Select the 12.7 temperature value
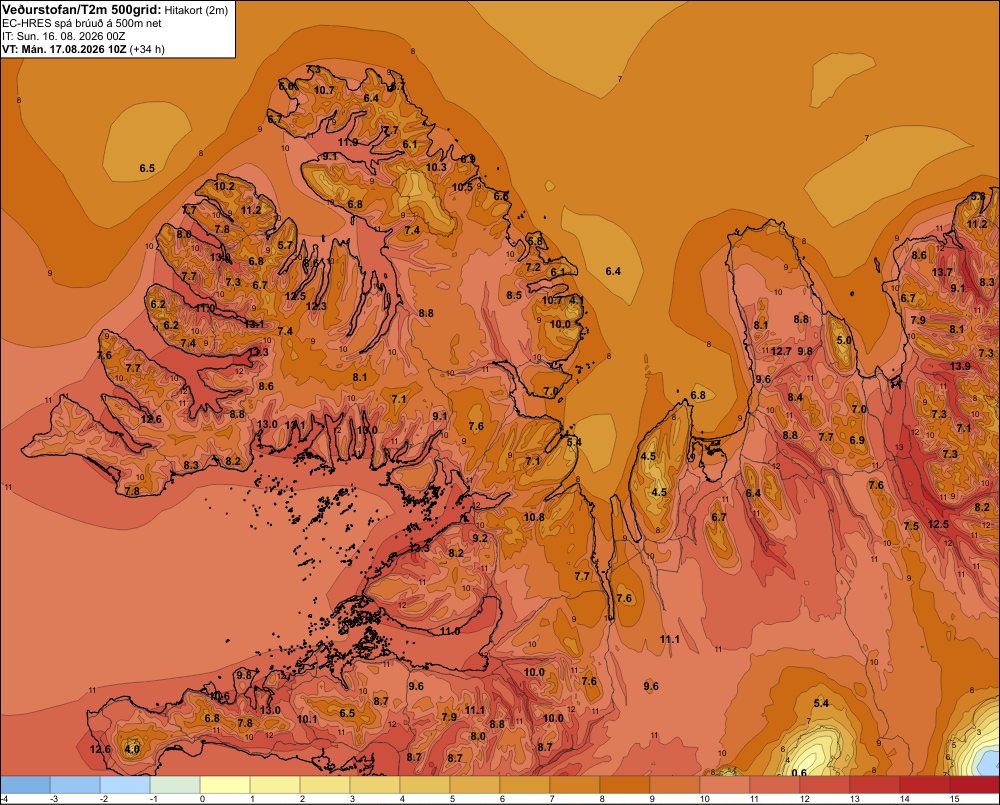The image size is (1000, 805). [x=781, y=351]
